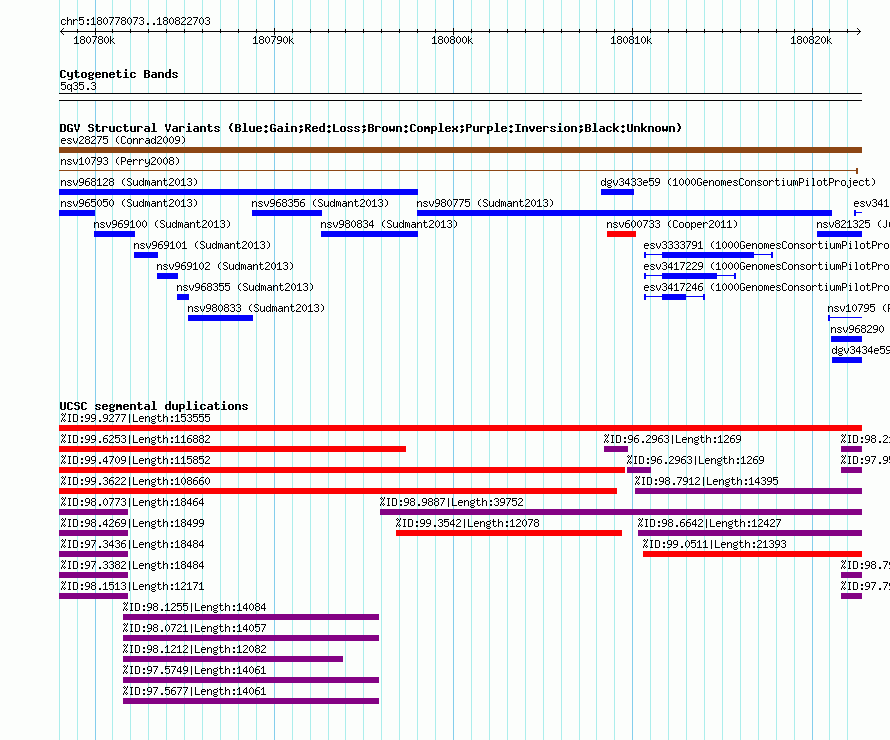Click the nsv980775 (Sudmant2013) long blue bar

point(624,213)
